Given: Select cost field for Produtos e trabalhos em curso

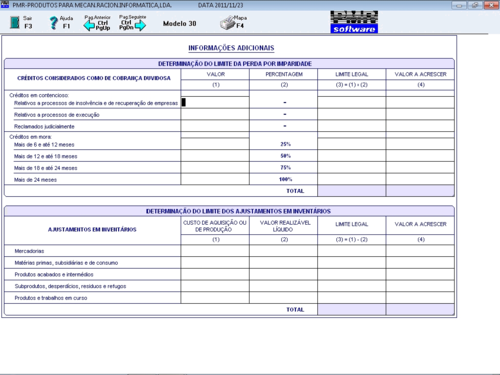Looking at the screenshot, I should pyautogui.click(x=215, y=298).
